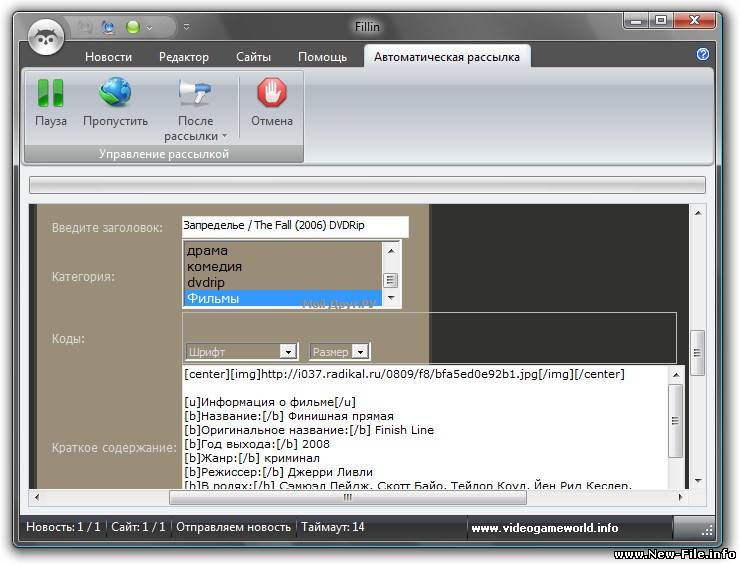
Task: Click the Fillin owl application button
Action: tap(46, 38)
